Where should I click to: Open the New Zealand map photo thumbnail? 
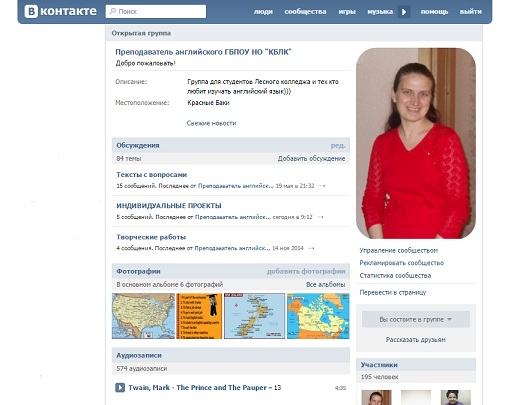point(254,316)
